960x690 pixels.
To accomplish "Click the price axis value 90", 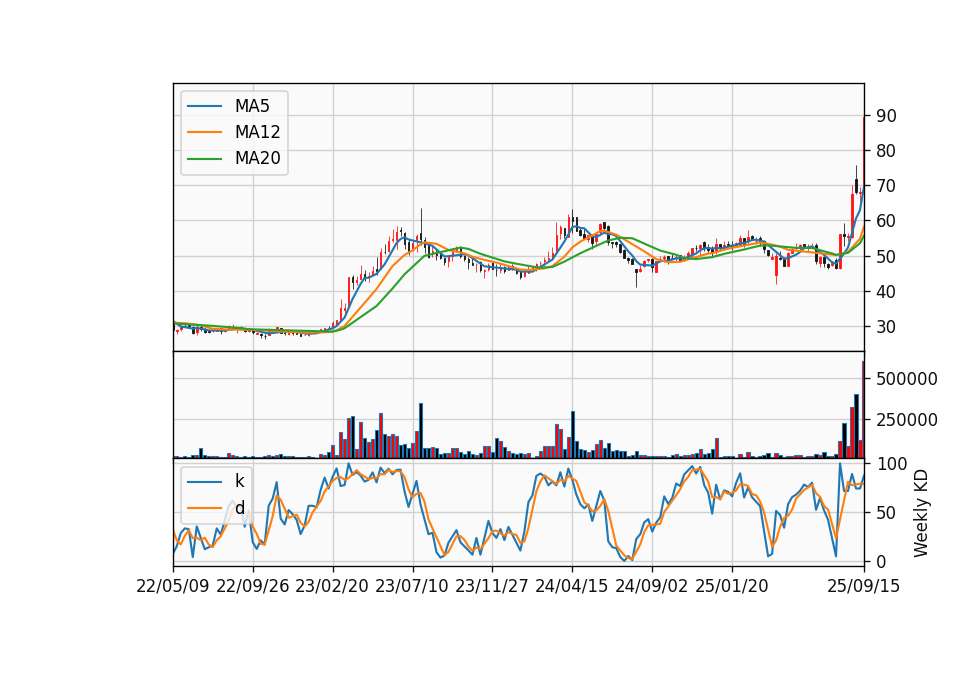I will click(886, 116).
